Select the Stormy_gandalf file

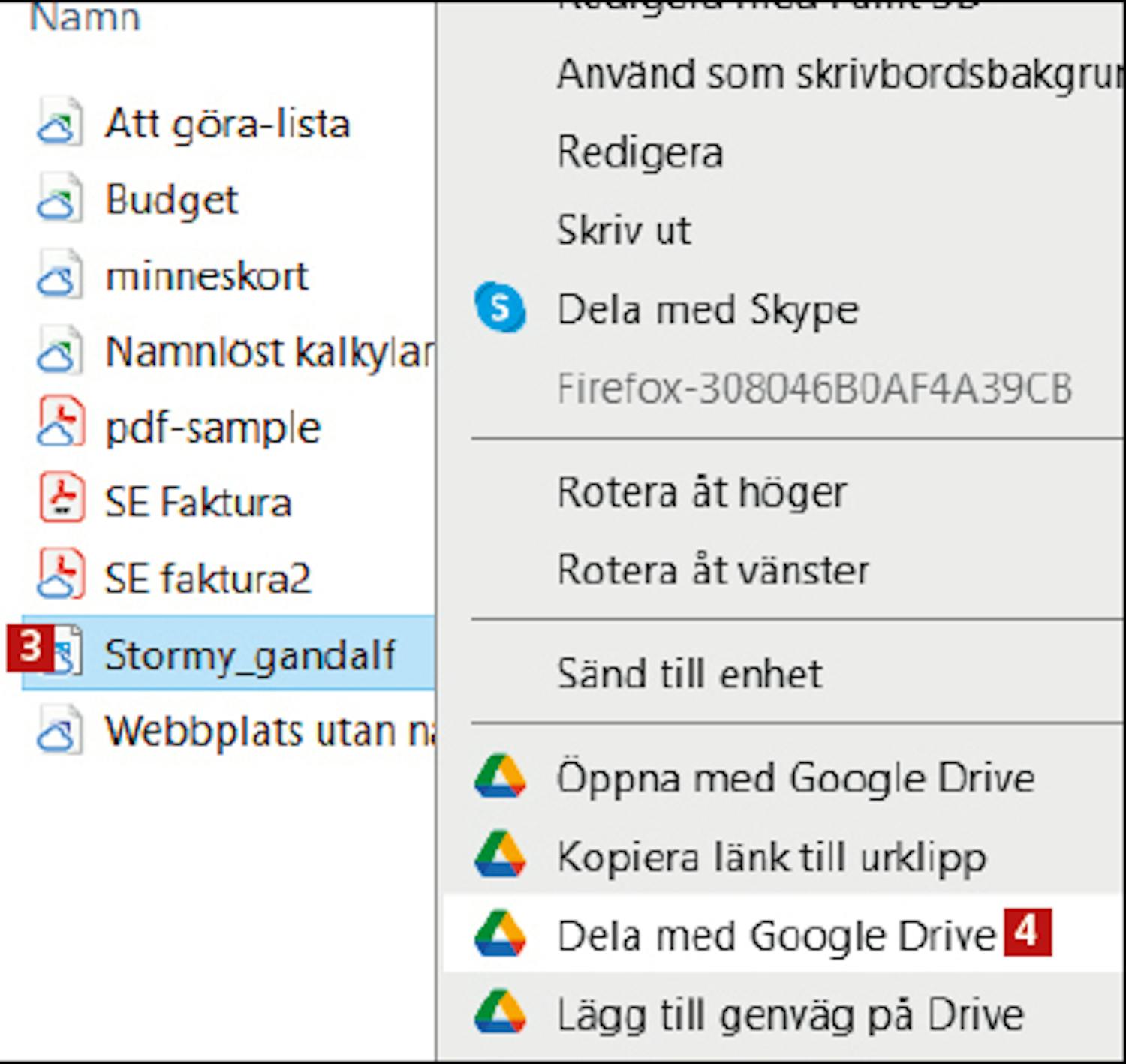click(x=249, y=654)
